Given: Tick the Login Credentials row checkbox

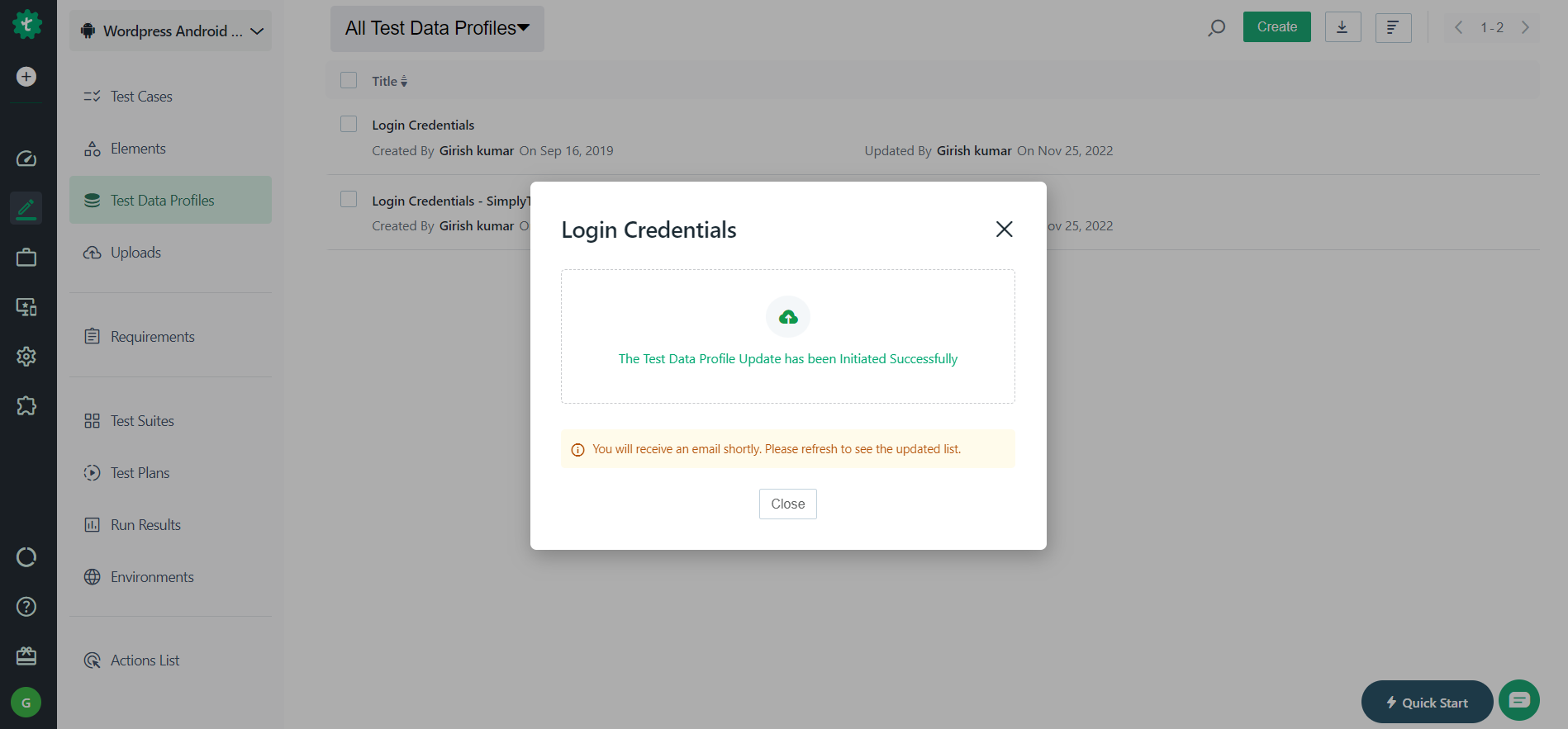Looking at the screenshot, I should click(x=349, y=124).
